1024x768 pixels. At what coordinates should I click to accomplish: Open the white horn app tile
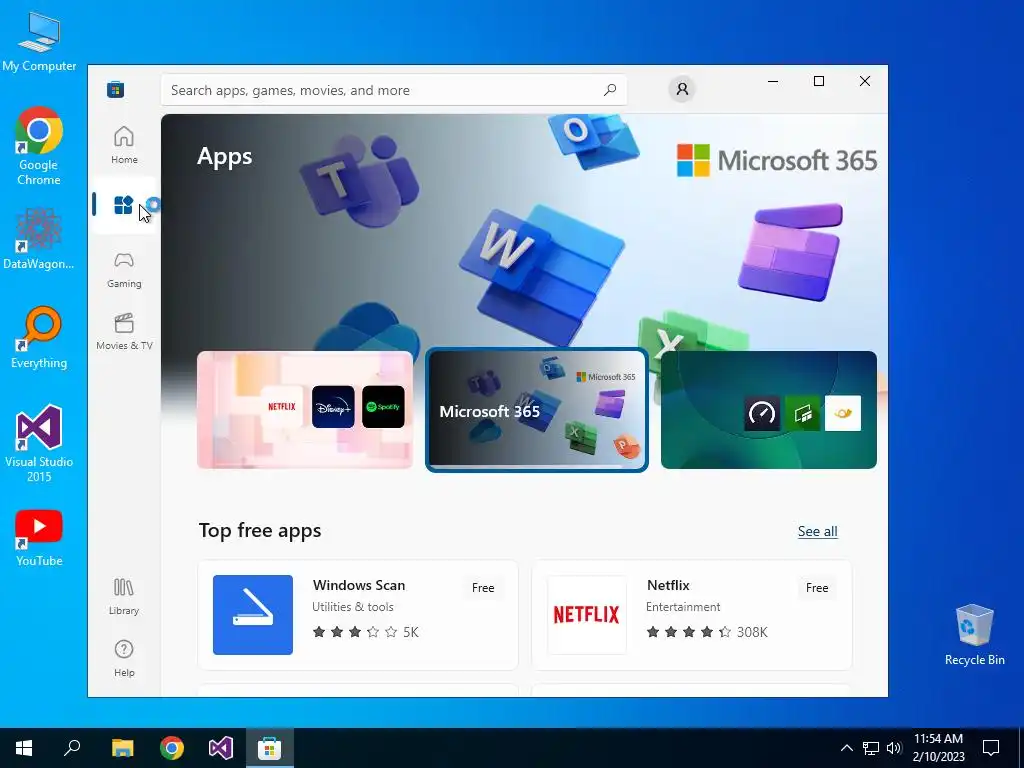(843, 413)
